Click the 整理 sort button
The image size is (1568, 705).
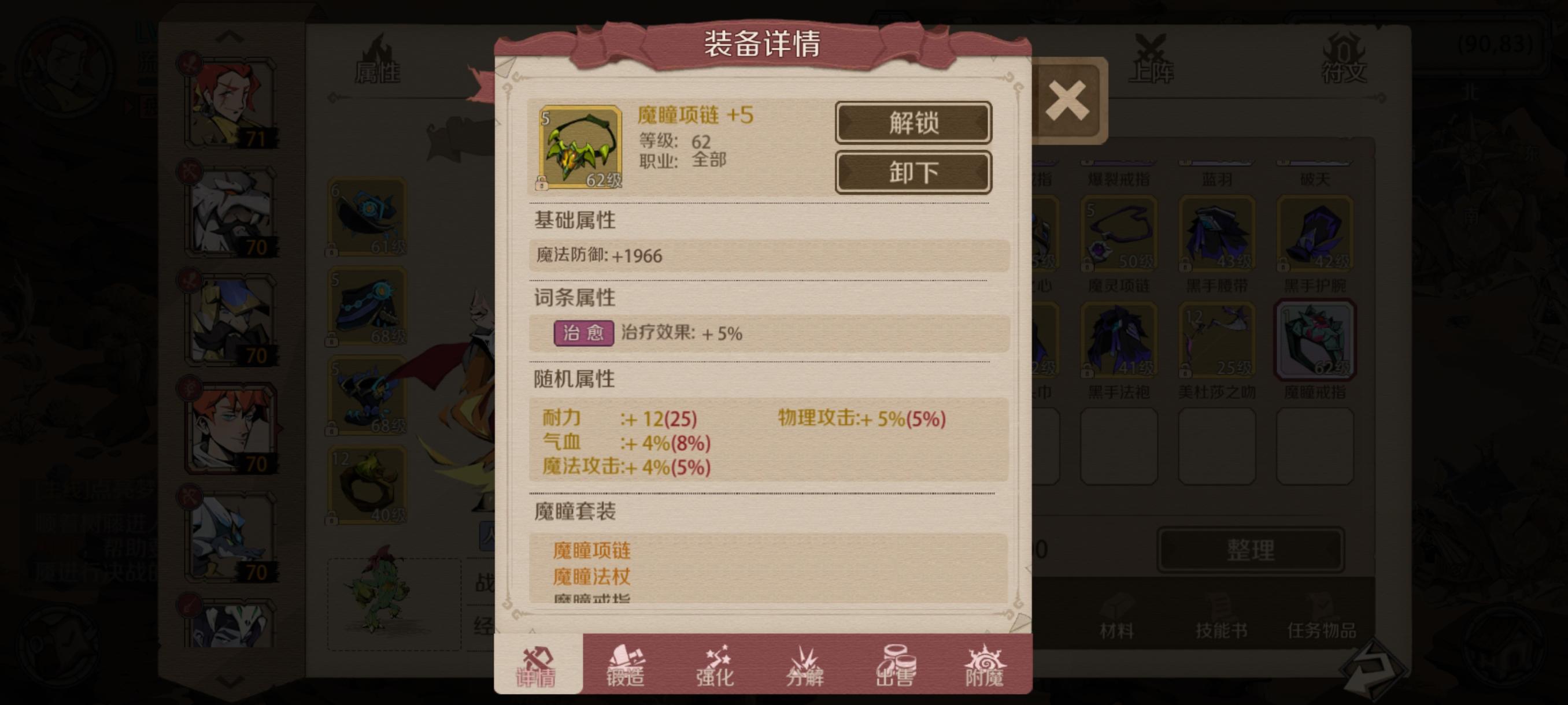1249,550
